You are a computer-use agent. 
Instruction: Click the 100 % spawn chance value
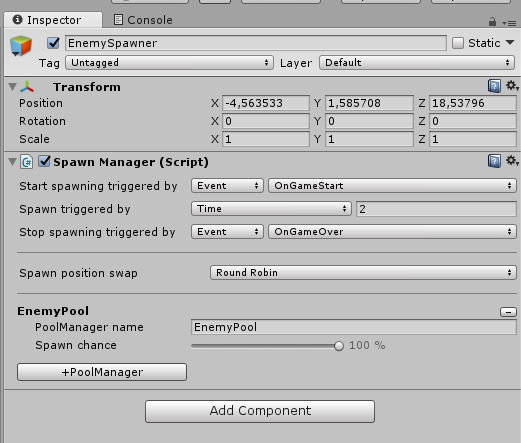(367, 345)
